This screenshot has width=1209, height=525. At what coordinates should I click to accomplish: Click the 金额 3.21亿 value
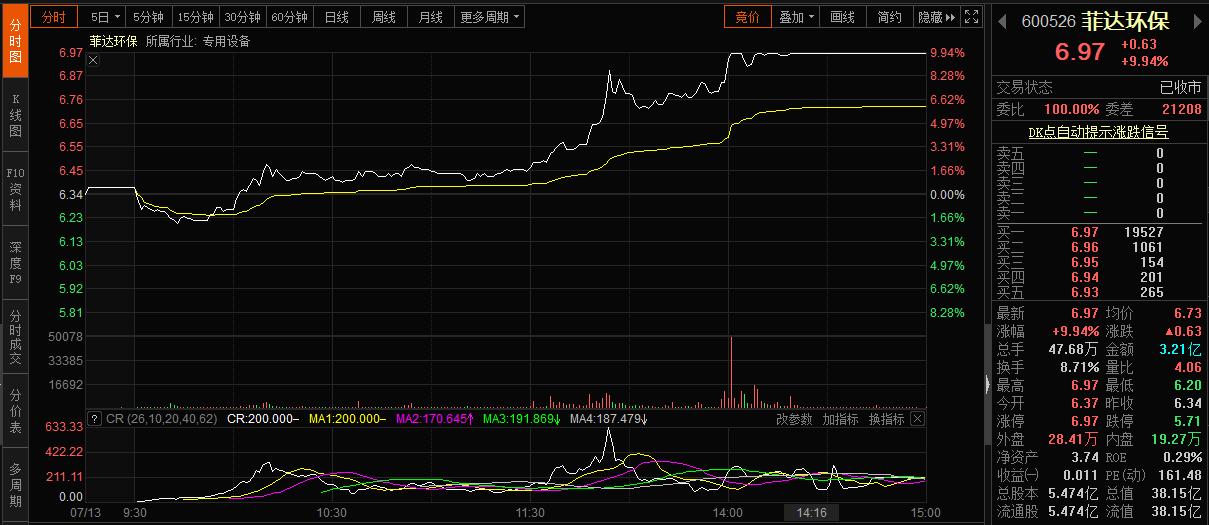point(1180,349)
